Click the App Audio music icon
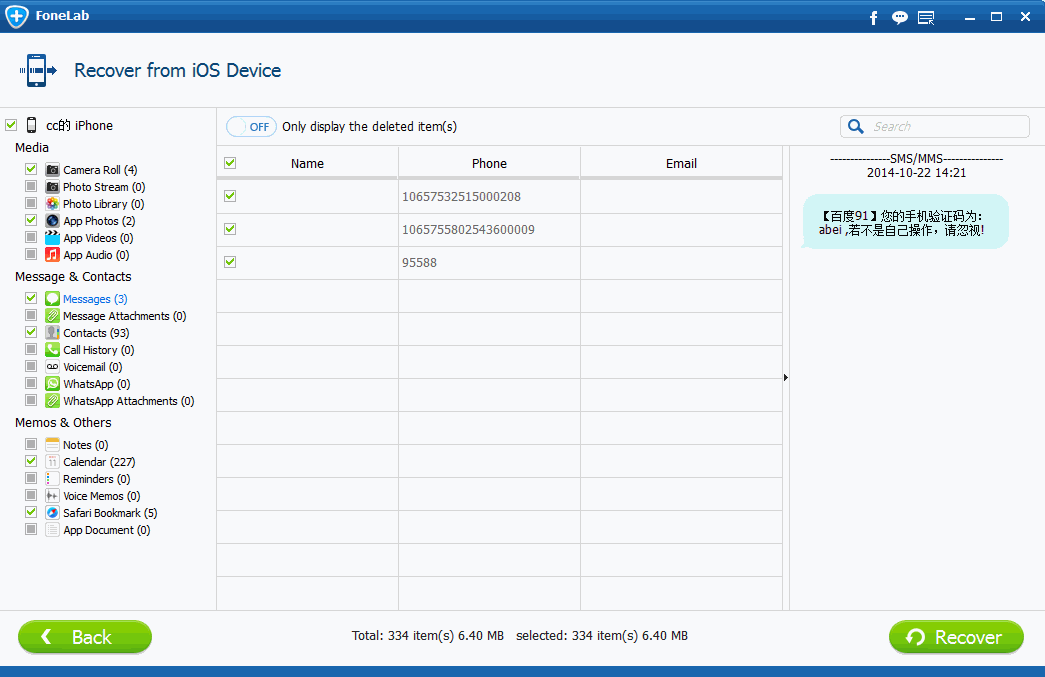 (52, 255)
